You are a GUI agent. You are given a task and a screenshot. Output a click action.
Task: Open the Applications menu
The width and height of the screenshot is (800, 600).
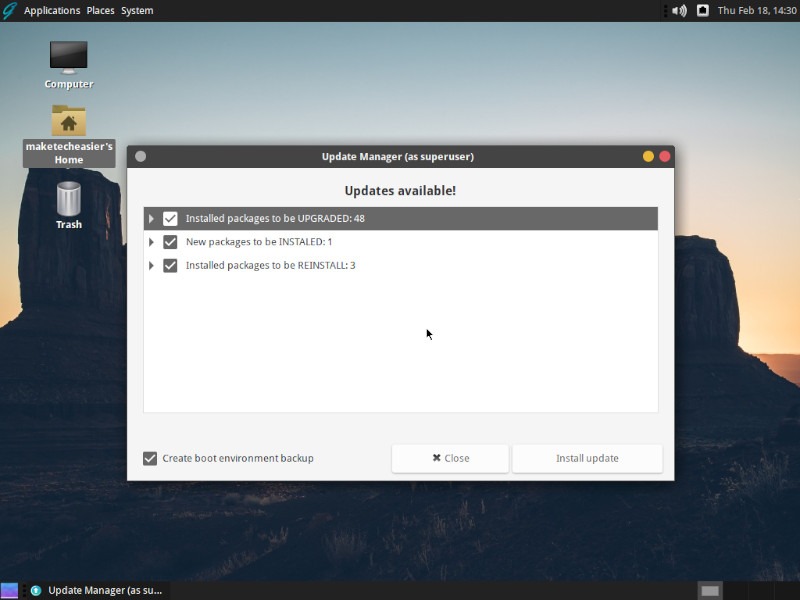52,10
